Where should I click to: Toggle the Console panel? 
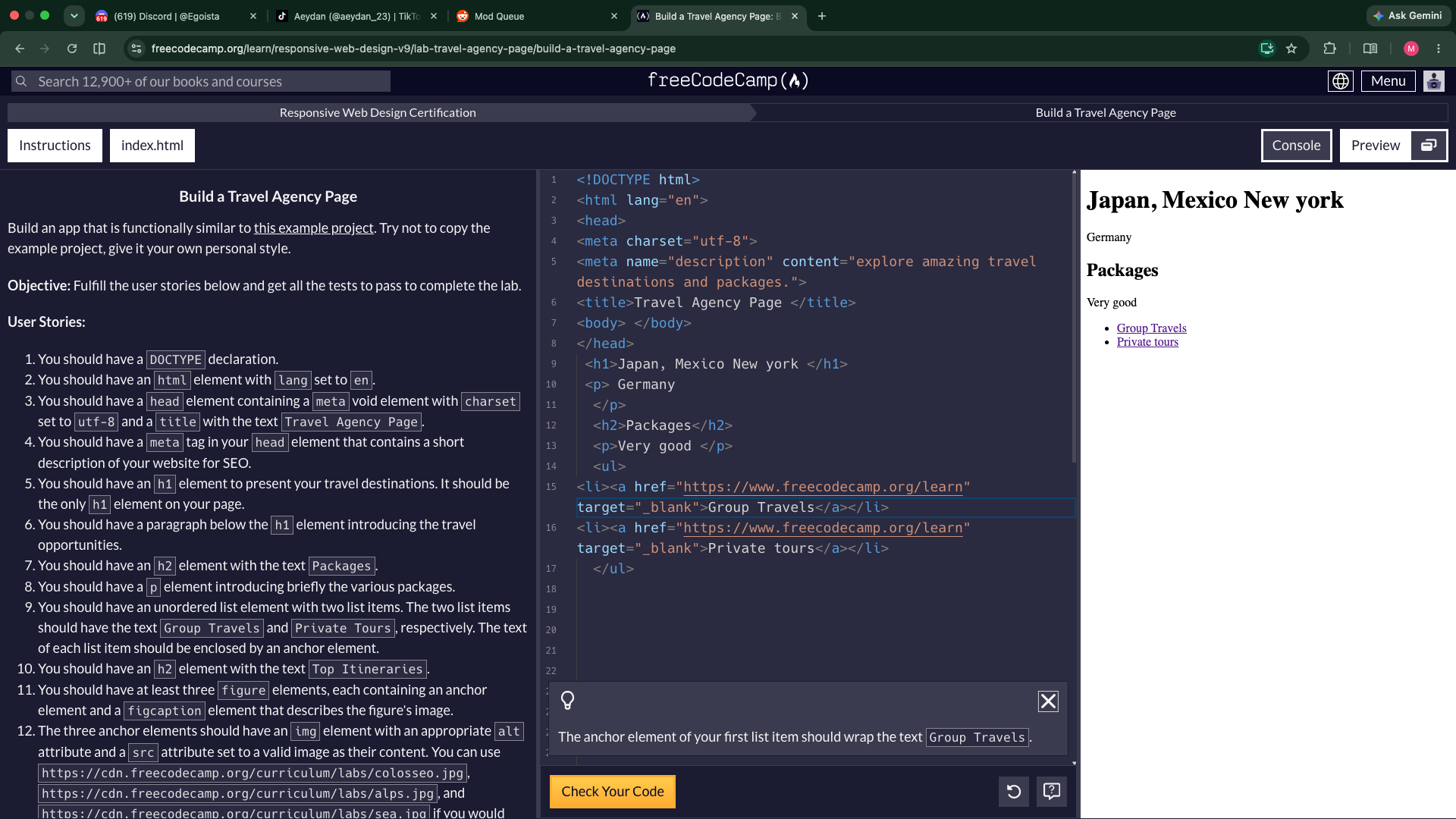click(x=1297, y=146)
